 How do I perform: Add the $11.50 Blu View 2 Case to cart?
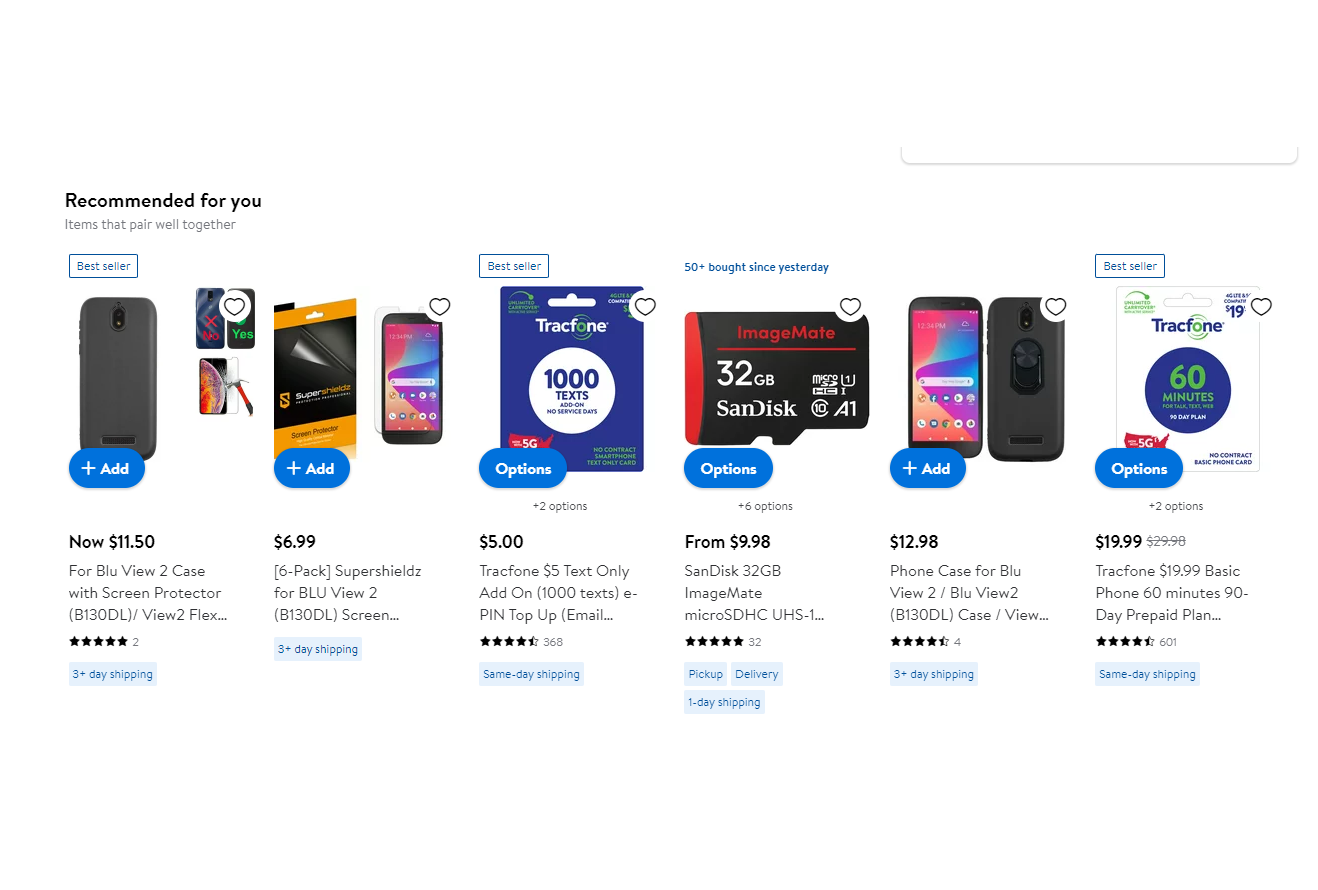point(107,468)
